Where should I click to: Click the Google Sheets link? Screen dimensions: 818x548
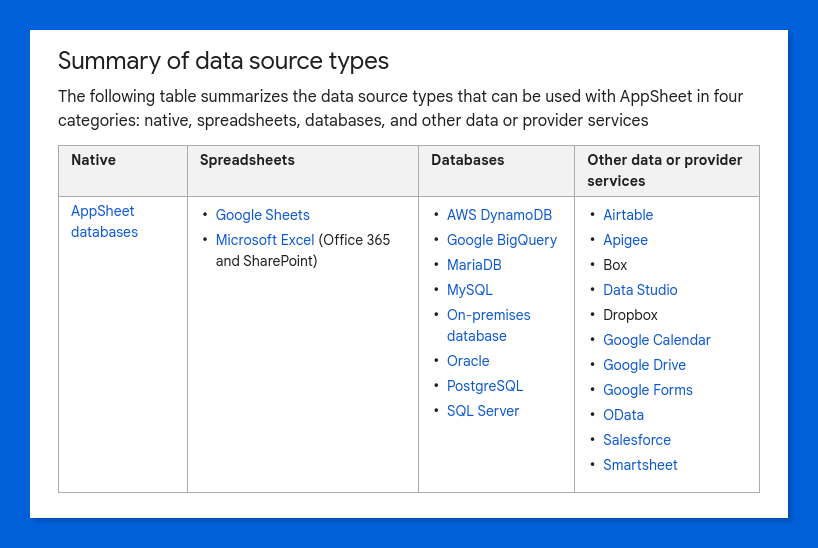(262, 215)
